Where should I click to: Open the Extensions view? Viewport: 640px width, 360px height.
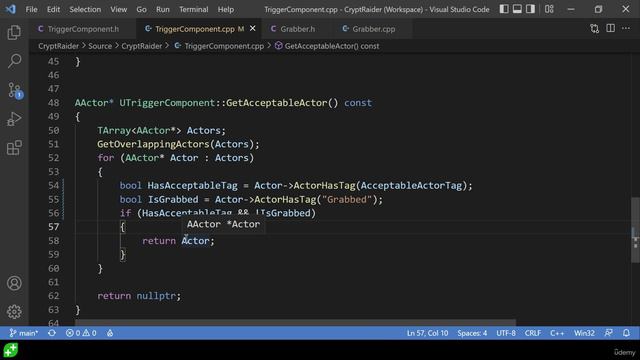(x=14, y=147)
